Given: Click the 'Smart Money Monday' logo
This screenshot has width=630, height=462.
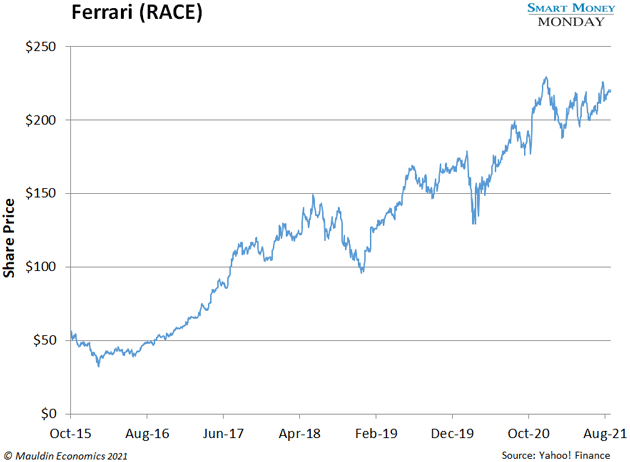Looking at the screenshot, I should coord(571,15).
